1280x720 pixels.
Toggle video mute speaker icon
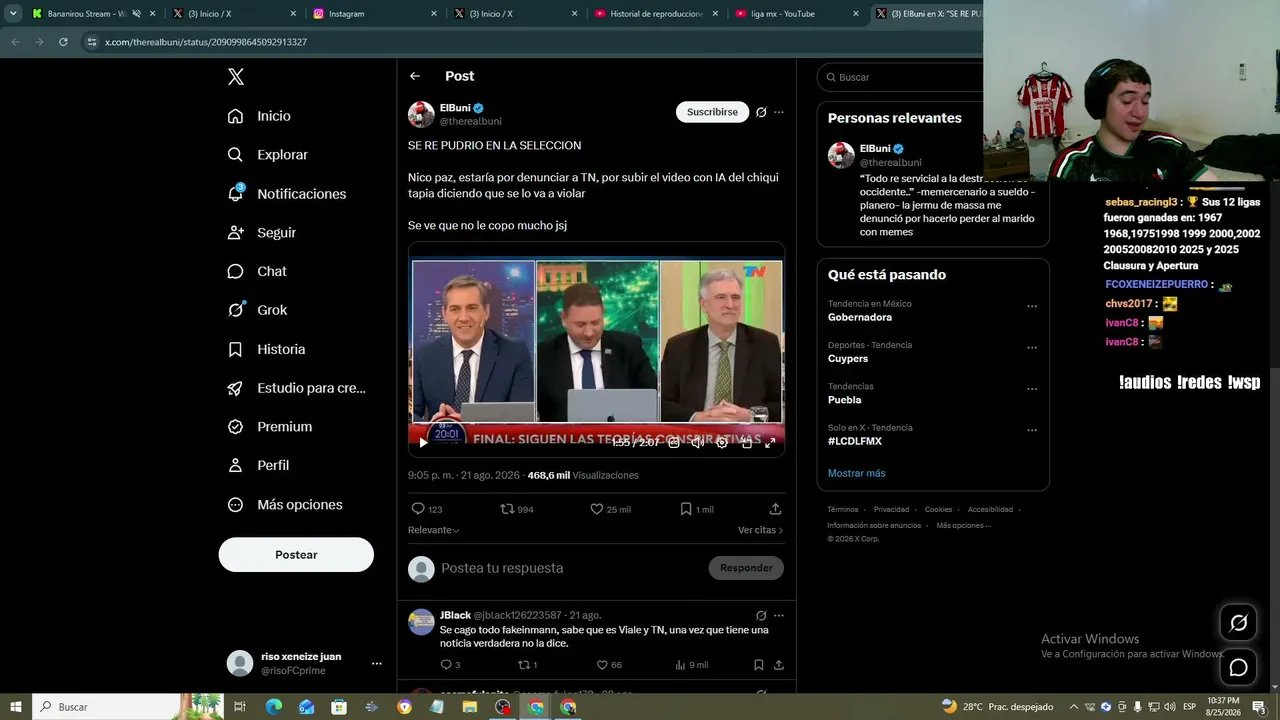pos(698,442)
